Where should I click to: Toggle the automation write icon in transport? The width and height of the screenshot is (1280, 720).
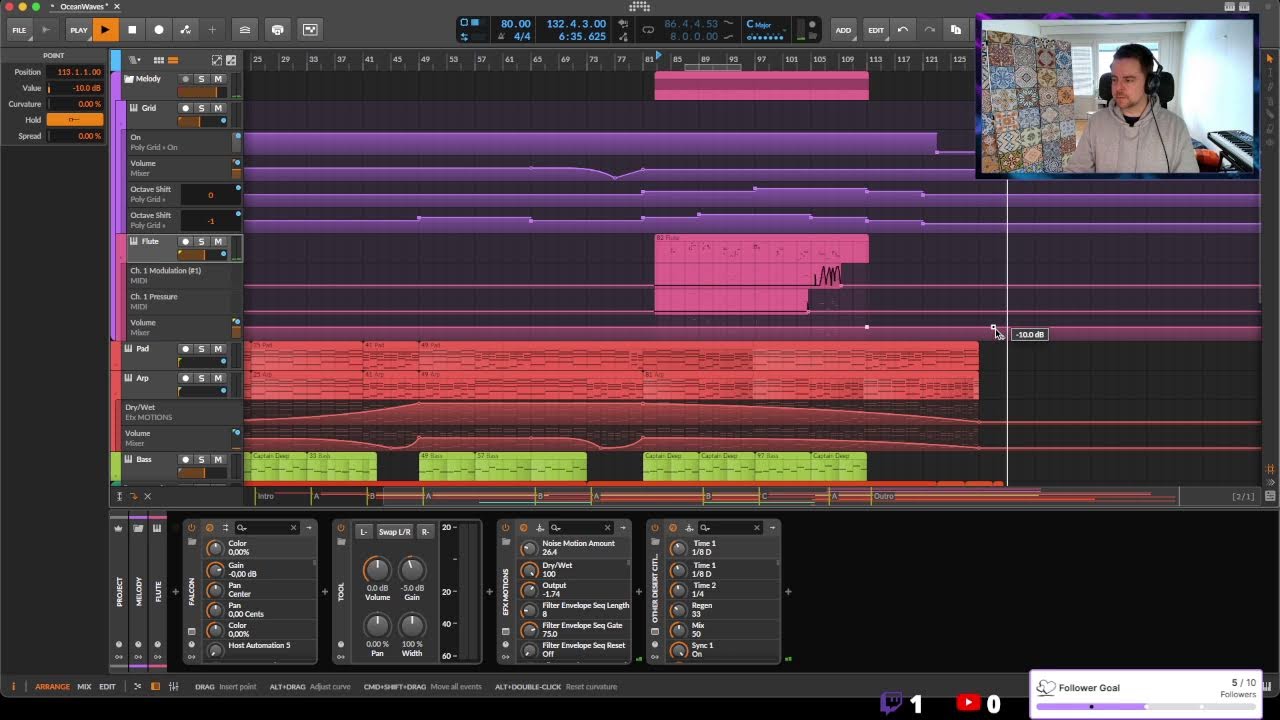185,30
